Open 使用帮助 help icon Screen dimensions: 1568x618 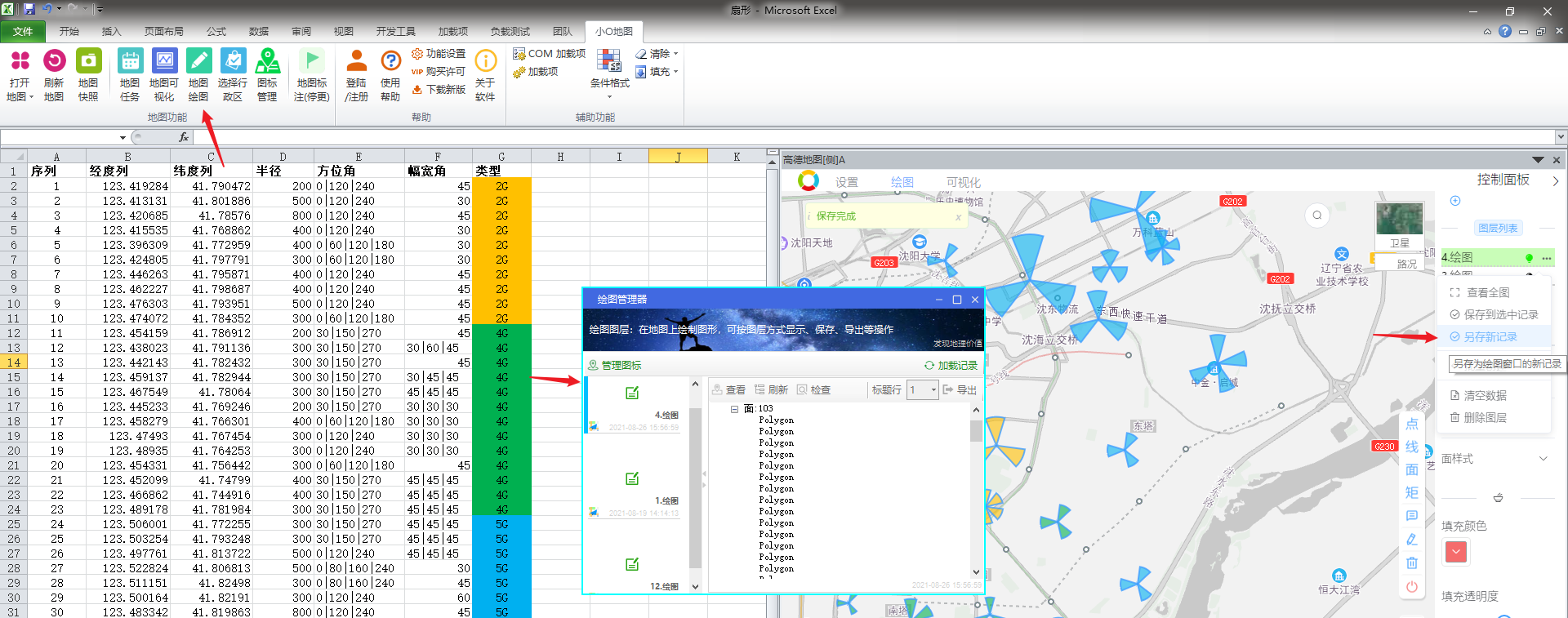tap(390, 74)
